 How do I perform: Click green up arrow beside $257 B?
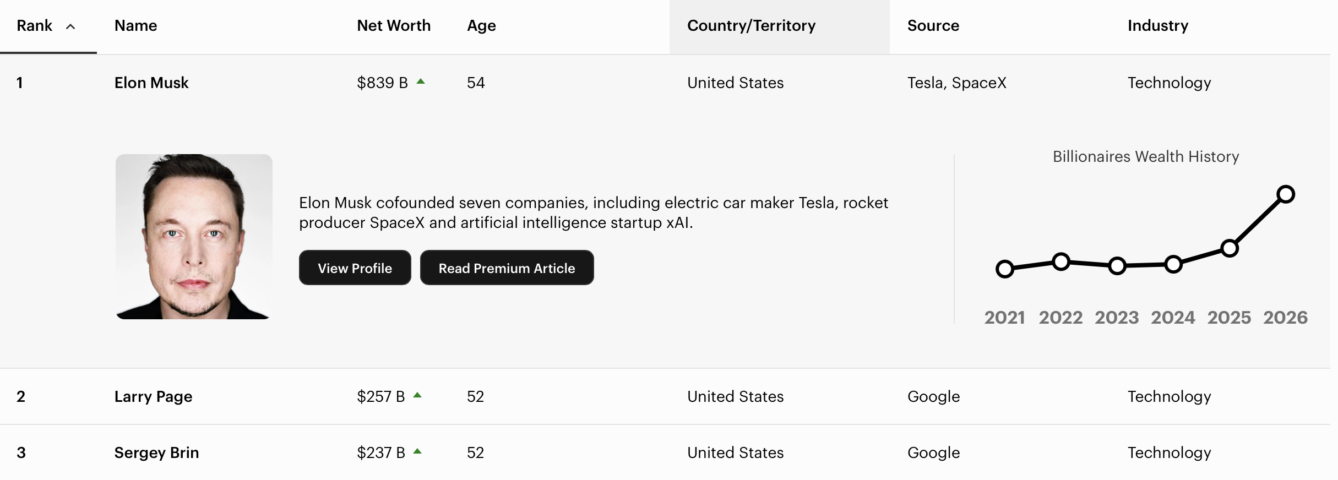pos(417,395)
